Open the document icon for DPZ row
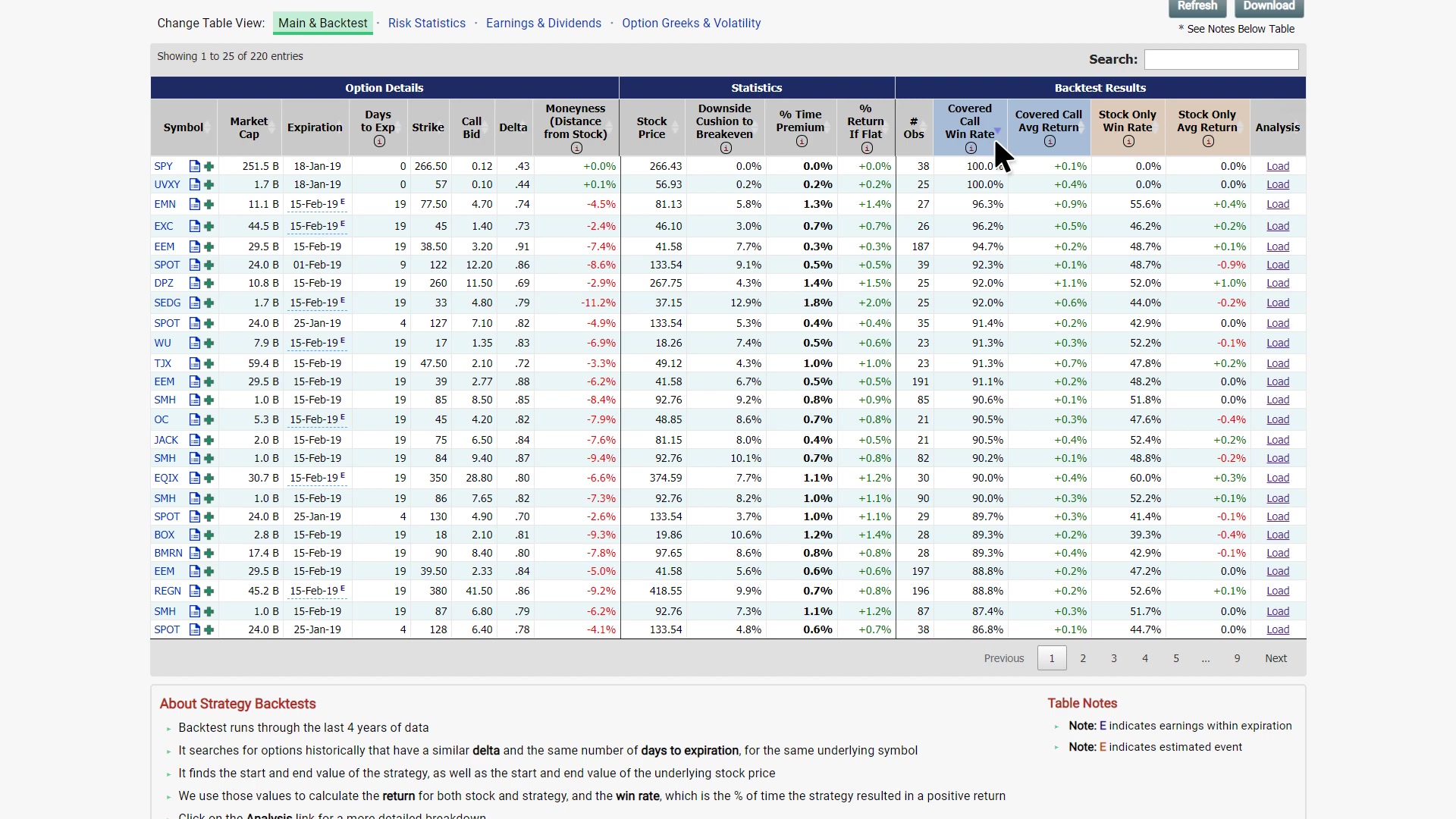Image resolution: width=1456 pixels, height=819 pixels. 195,283
